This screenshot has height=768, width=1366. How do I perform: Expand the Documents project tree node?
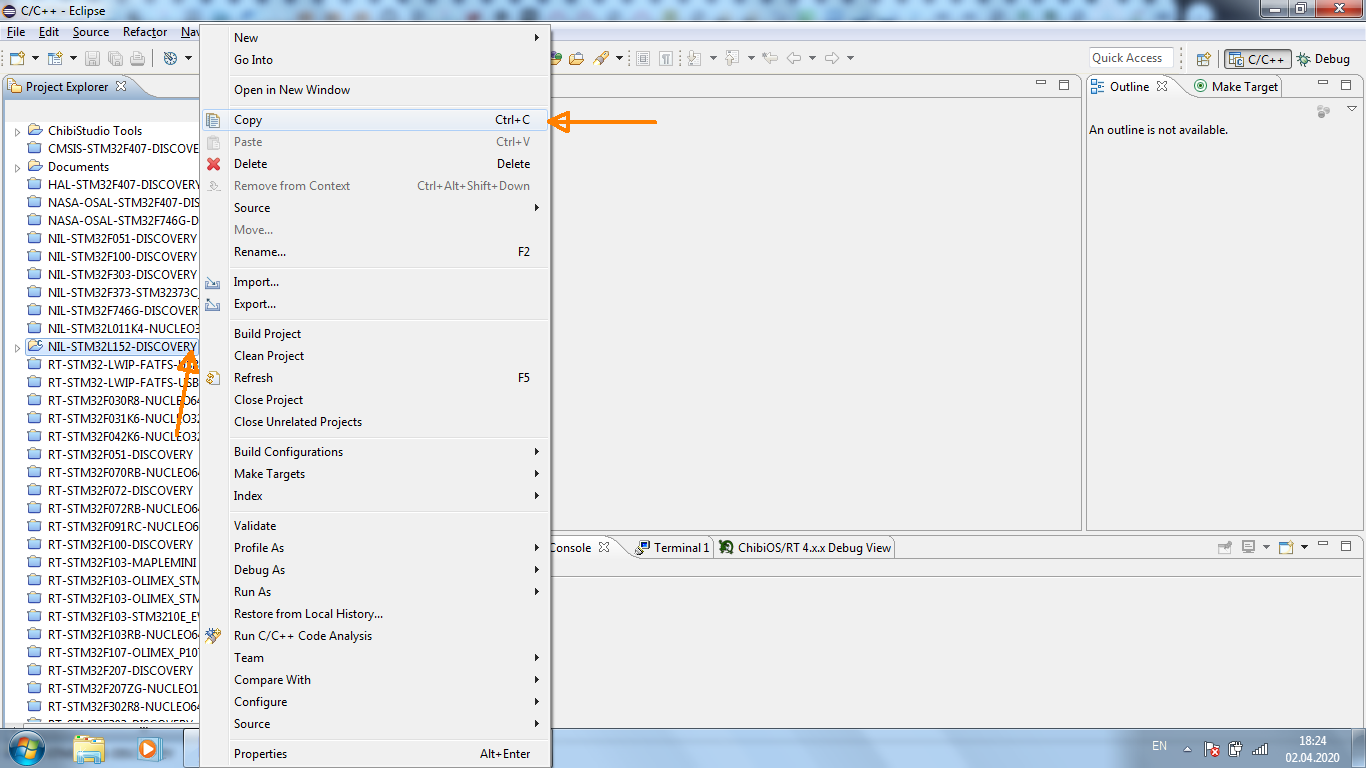click(17, 167)
